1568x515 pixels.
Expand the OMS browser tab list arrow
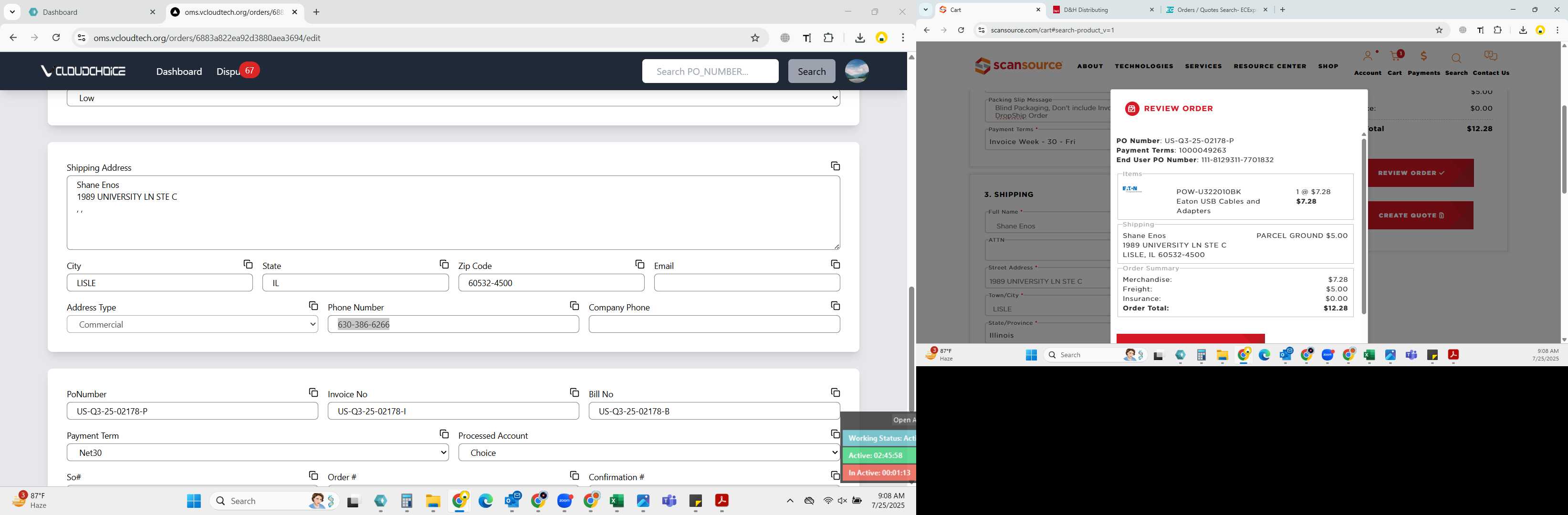pos(11,11)
